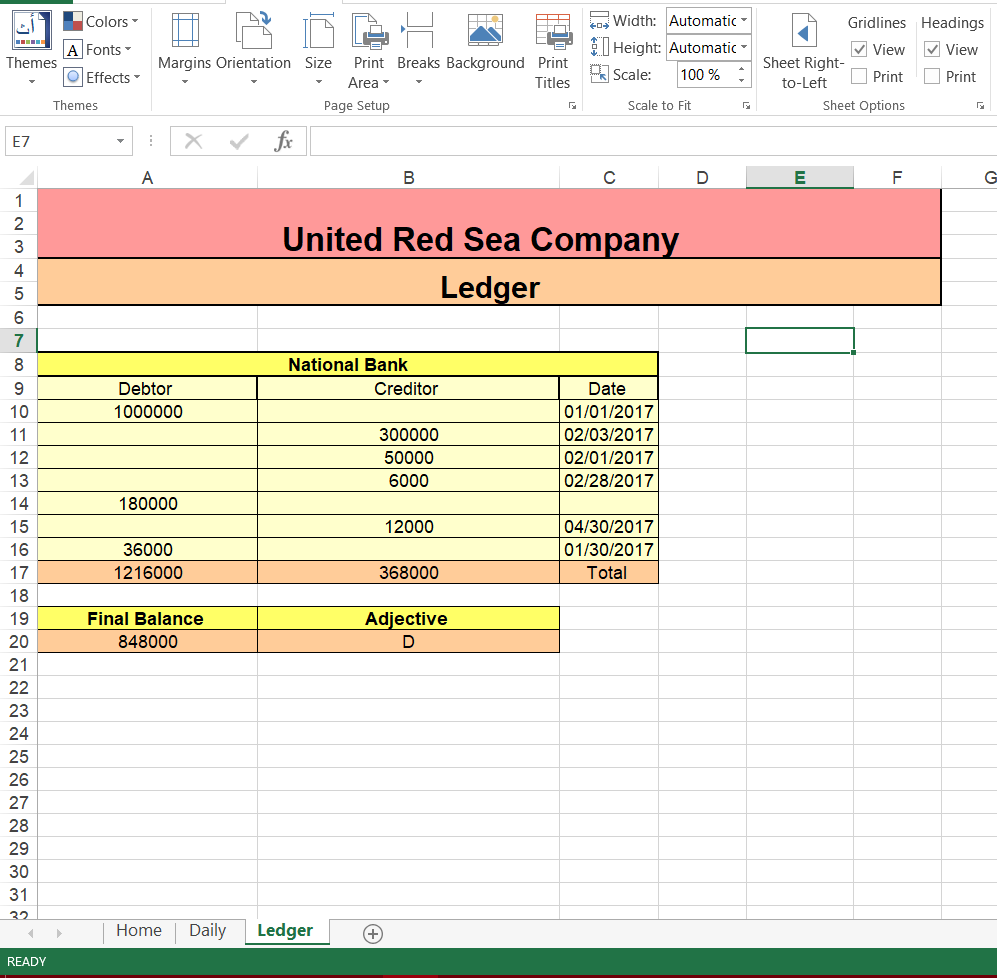
Task: Switch to the Daily sheet tab
Action: click(x=208, y=930)
